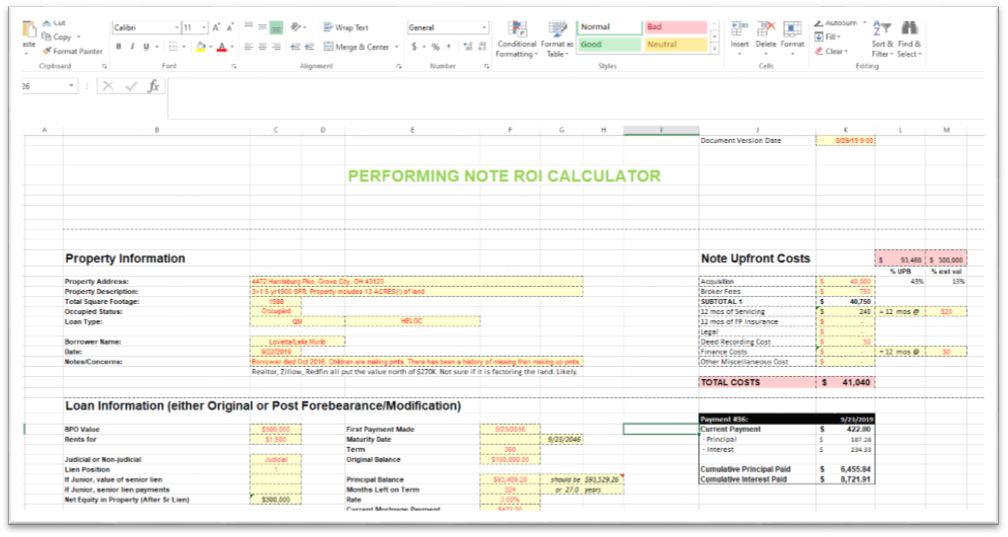Select column B header

156,130
